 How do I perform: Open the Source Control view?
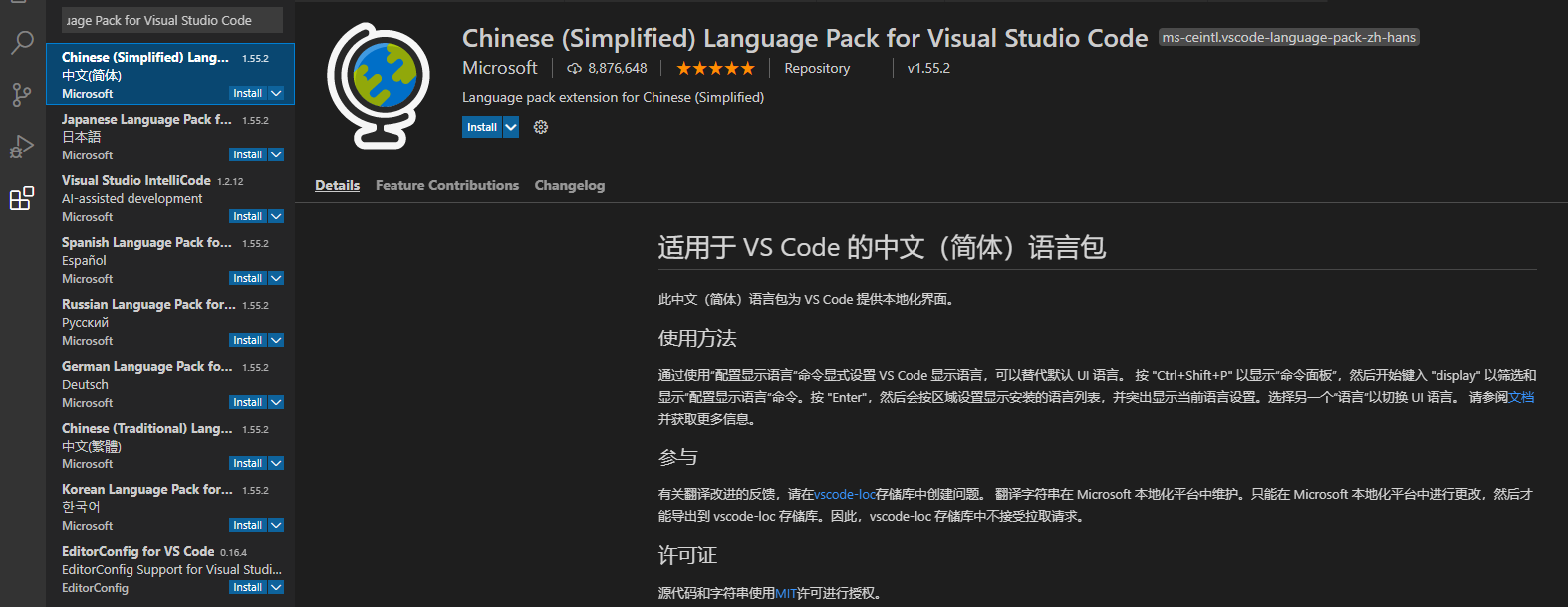pos(22,95)
